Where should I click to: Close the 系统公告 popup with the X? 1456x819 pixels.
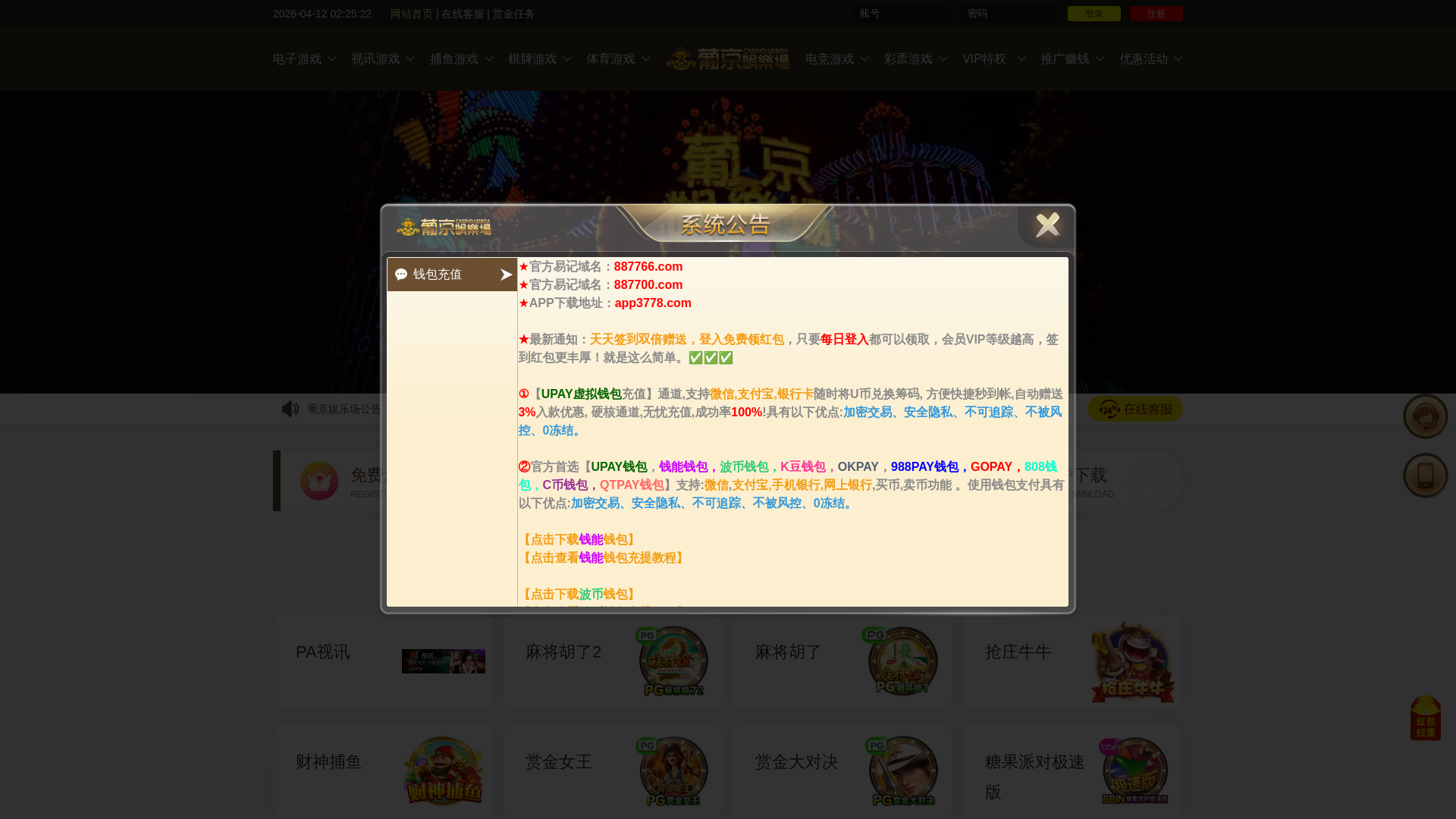coord(1047,225)
